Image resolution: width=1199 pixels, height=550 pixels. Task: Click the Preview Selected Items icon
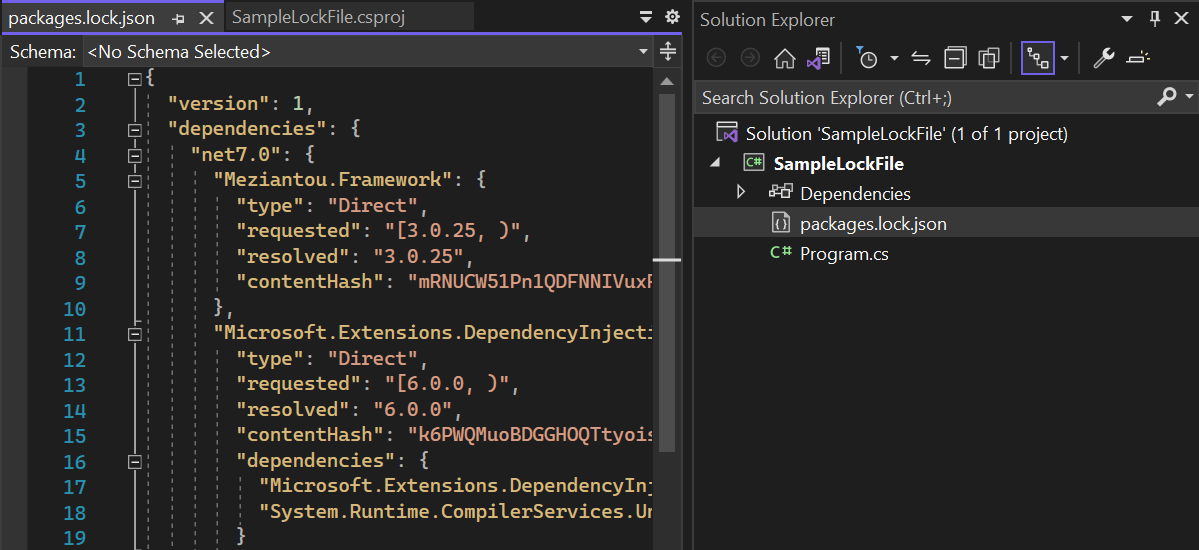coord(1138,59)
